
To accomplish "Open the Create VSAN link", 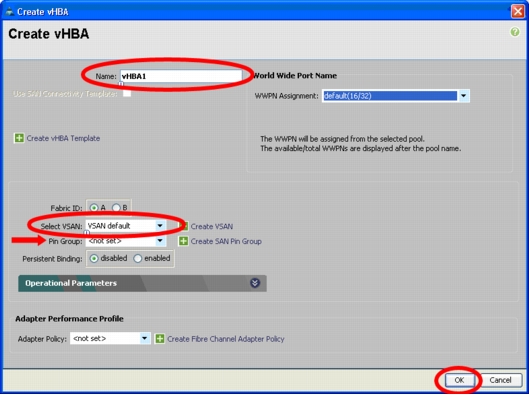I will click(x=212, y=226).
